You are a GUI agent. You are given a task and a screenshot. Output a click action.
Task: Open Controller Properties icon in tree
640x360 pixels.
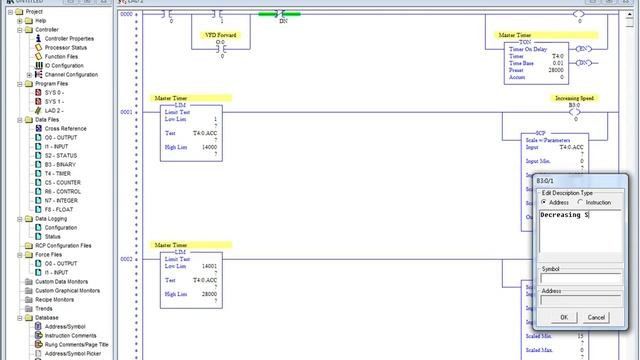coord(38,38)
